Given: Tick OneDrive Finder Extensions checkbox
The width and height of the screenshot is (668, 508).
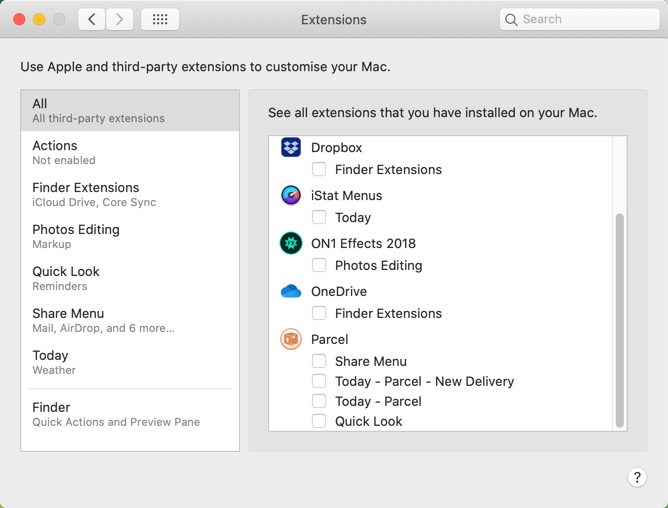Looking at the screenshot, I should (x=319, y=313).
